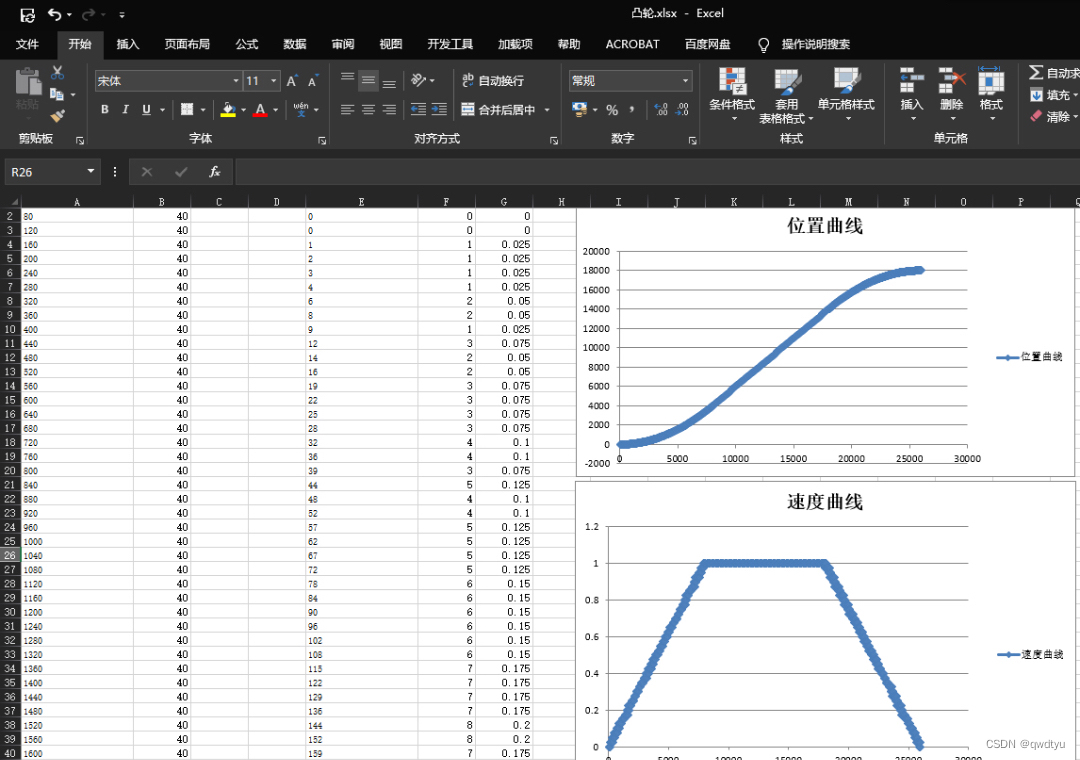Switch to the 视图 tab
Image resolution: width=1080 pixels, height=760 pixels.
tap(391, 44)
